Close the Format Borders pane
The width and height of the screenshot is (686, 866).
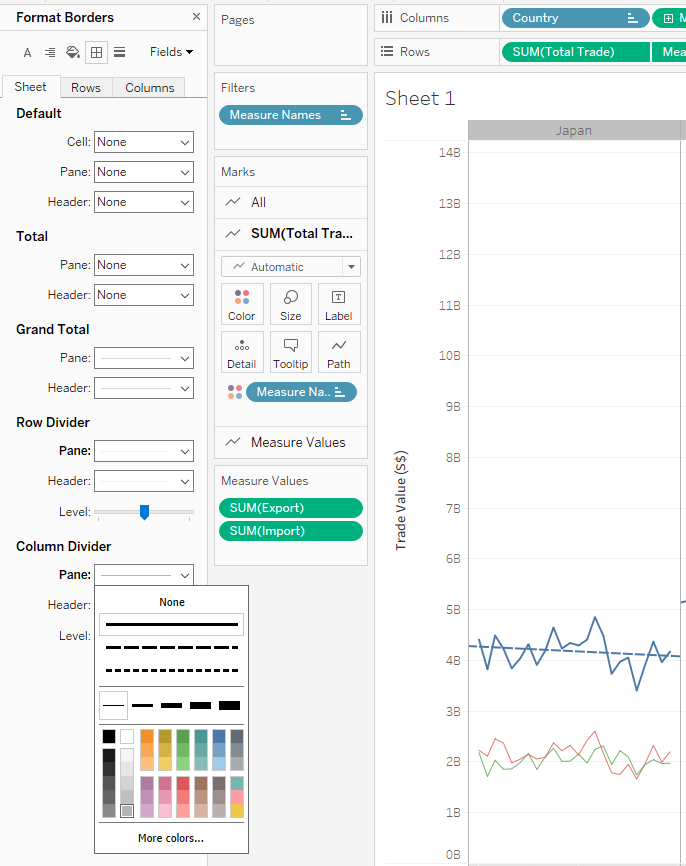pos(196,17)
